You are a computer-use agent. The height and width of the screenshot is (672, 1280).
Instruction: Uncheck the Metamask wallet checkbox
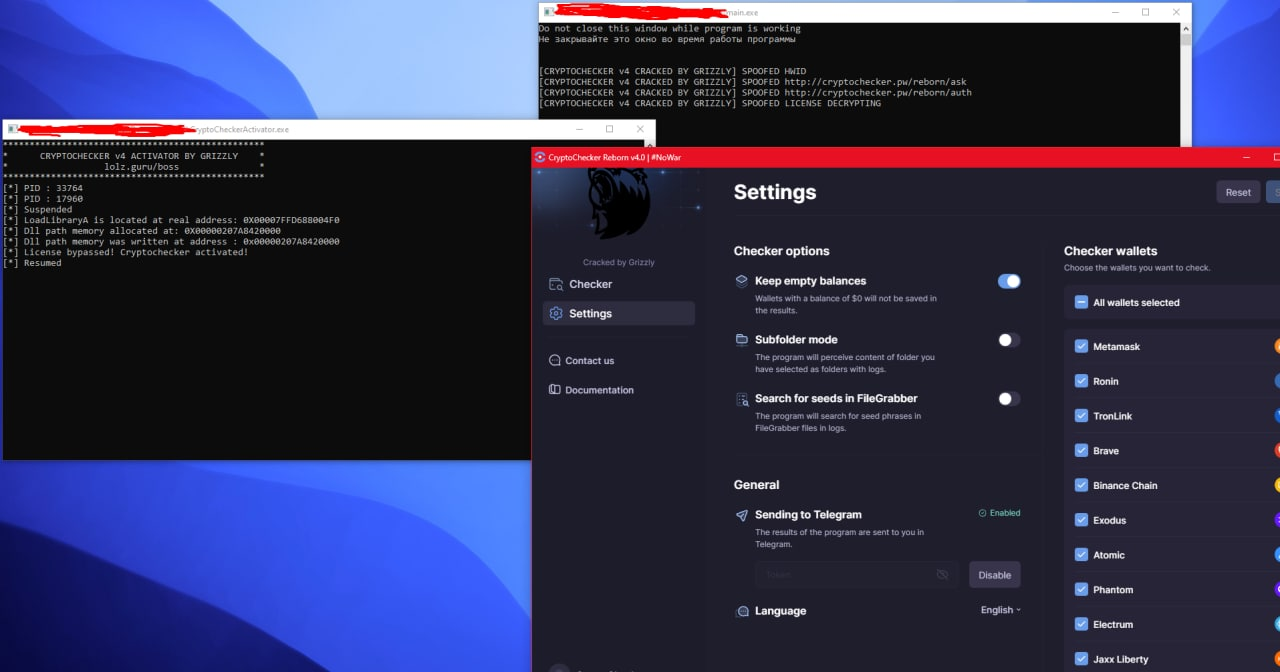1081,347
